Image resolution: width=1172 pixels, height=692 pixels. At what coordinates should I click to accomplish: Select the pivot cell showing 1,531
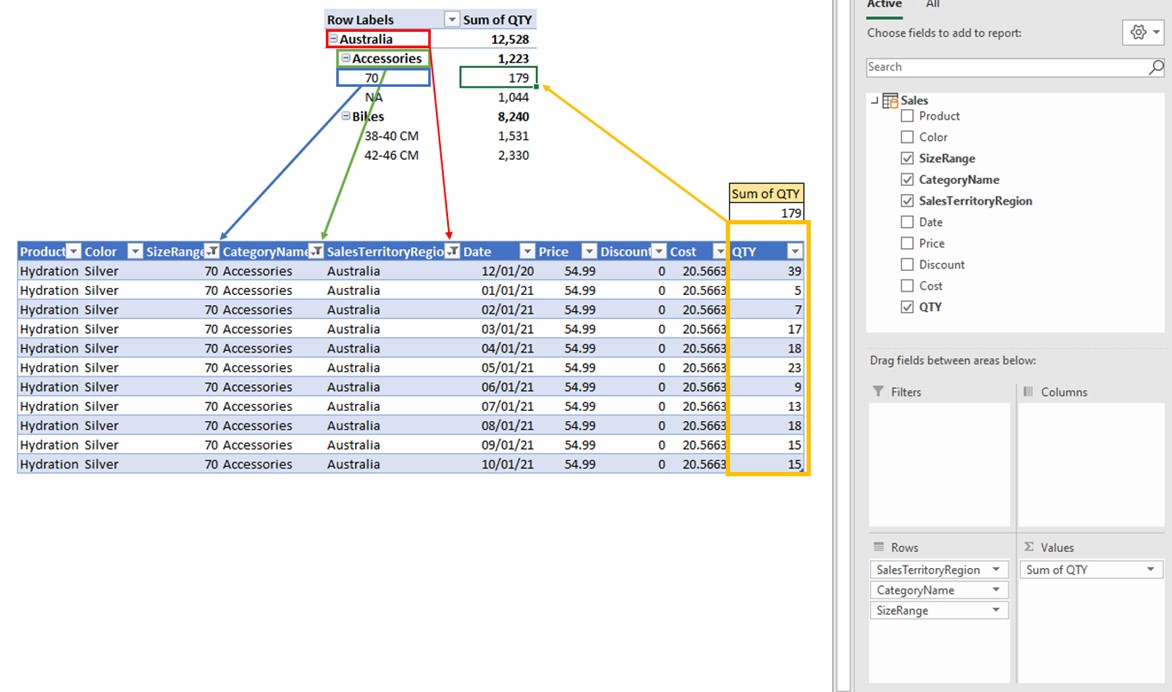[x=513, y=136]
